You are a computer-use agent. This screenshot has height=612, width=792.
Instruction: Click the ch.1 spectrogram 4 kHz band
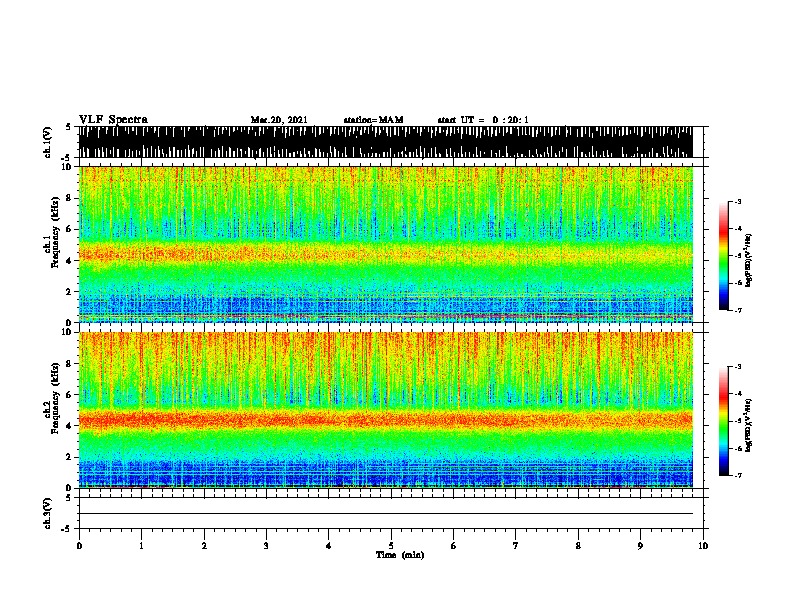click(x=385, y=252)
